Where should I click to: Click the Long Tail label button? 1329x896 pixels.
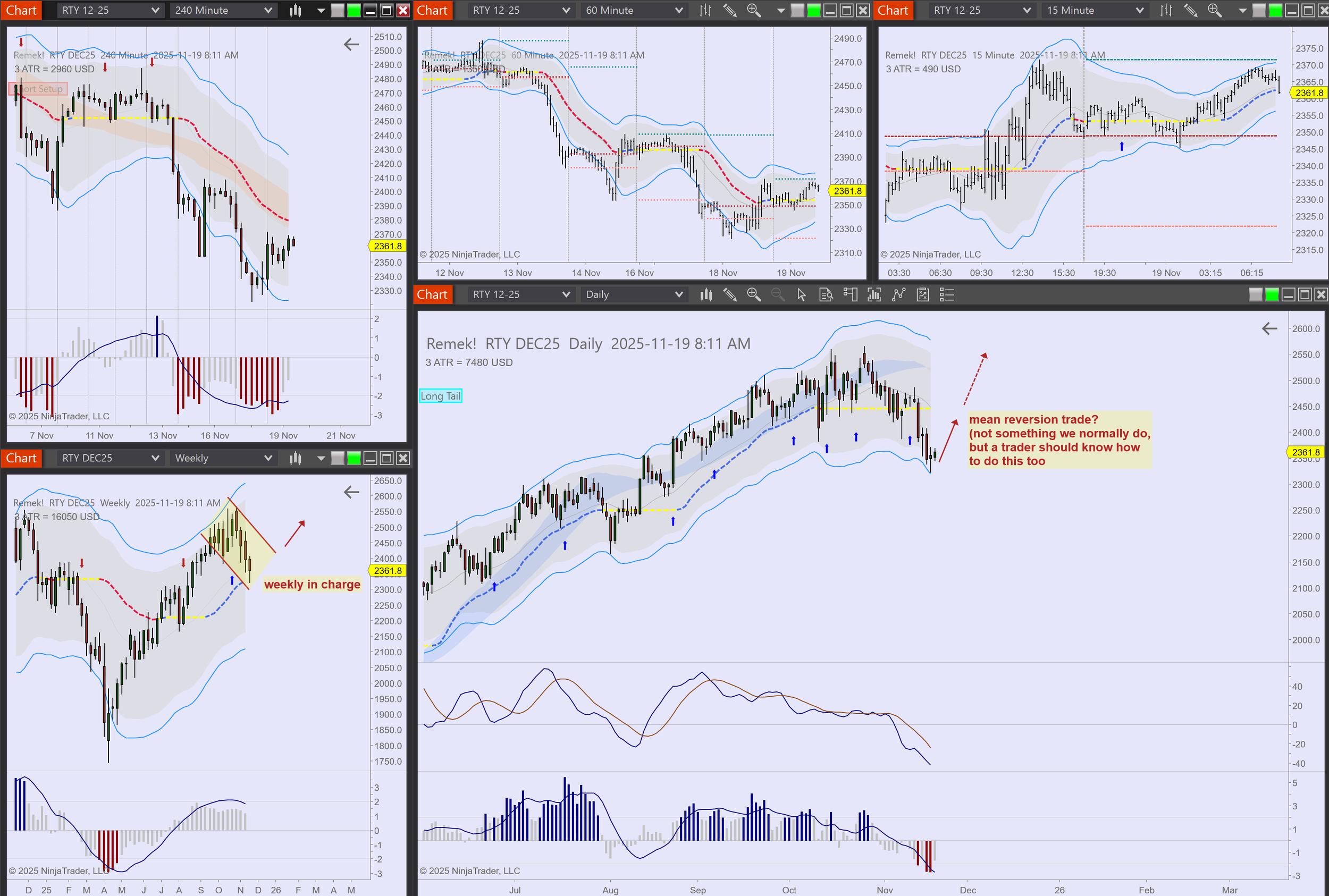pos(440,396)
